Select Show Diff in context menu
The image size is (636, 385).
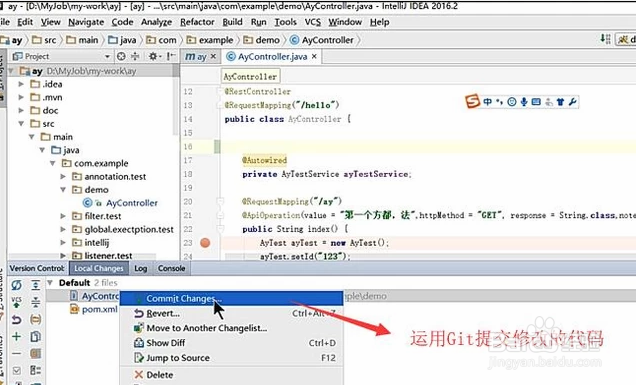231,343
